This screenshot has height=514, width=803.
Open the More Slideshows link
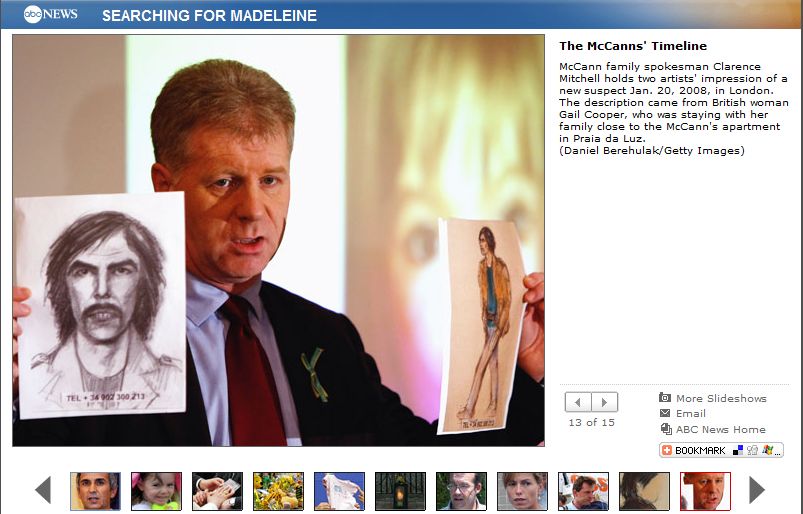(721, 398)
